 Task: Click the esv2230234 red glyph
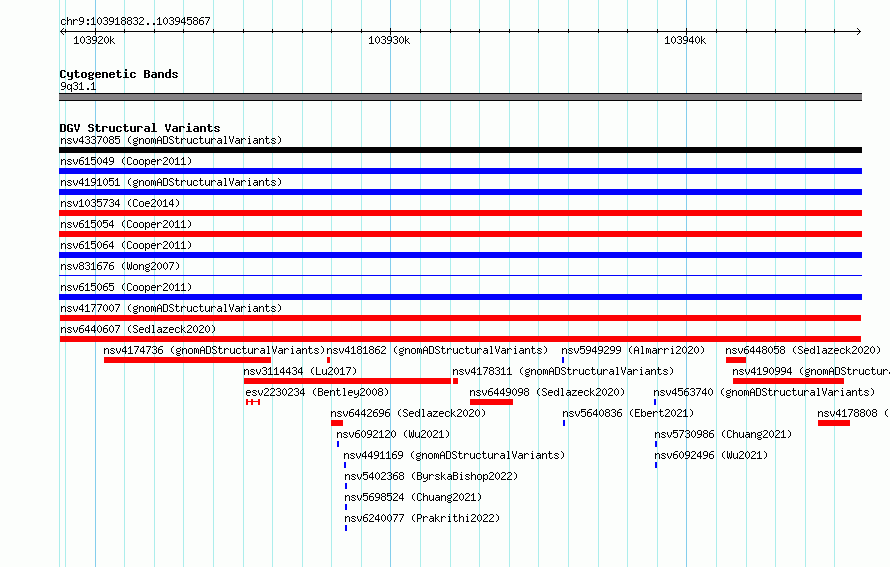coord(253,402)
